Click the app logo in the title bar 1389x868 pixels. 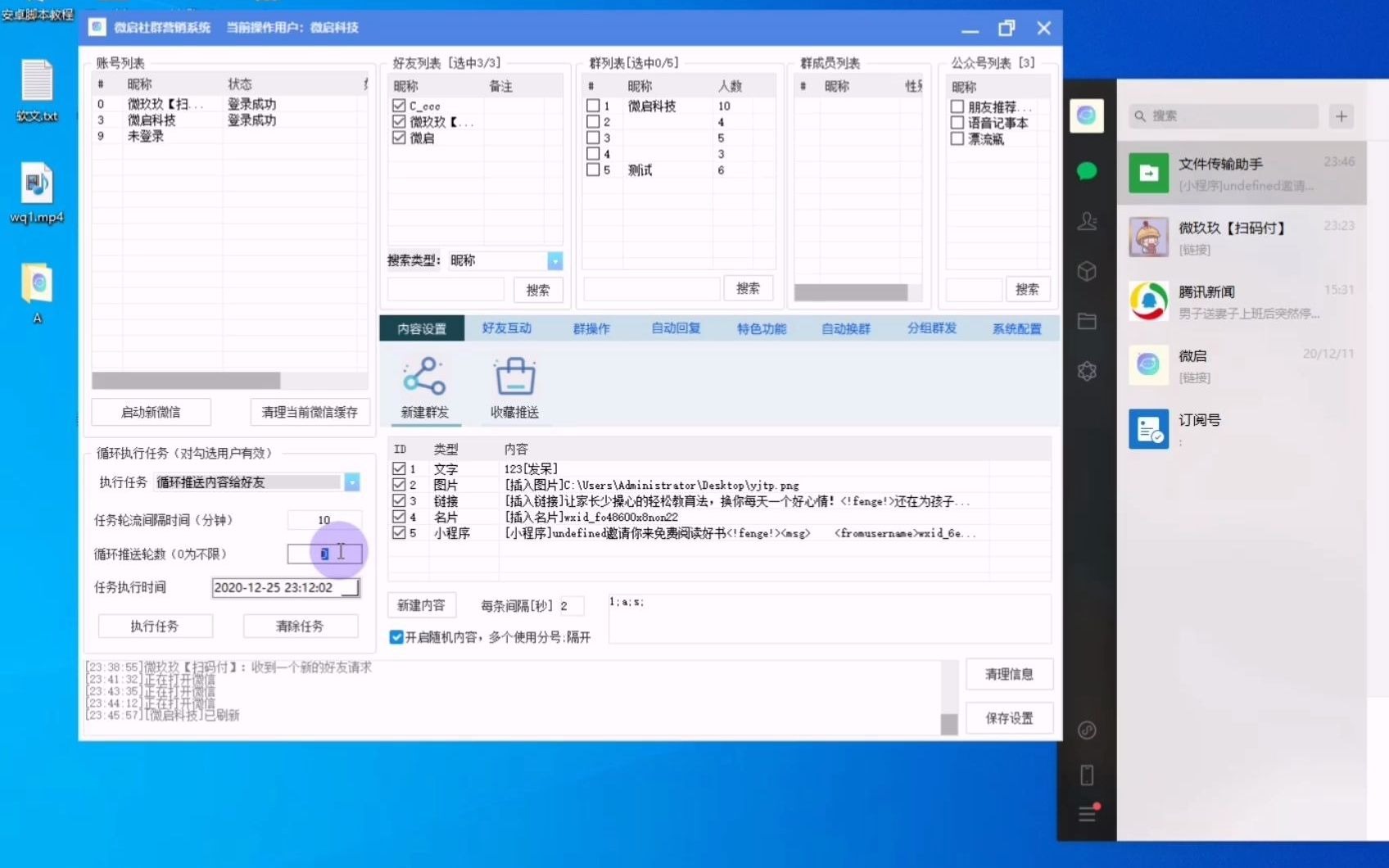coord(97,27)
